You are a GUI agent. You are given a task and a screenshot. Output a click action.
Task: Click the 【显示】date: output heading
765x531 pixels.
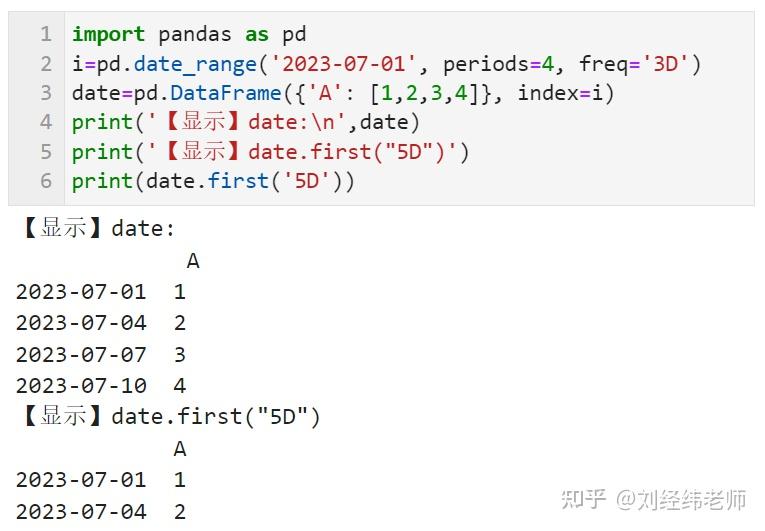tap(99, 228)
